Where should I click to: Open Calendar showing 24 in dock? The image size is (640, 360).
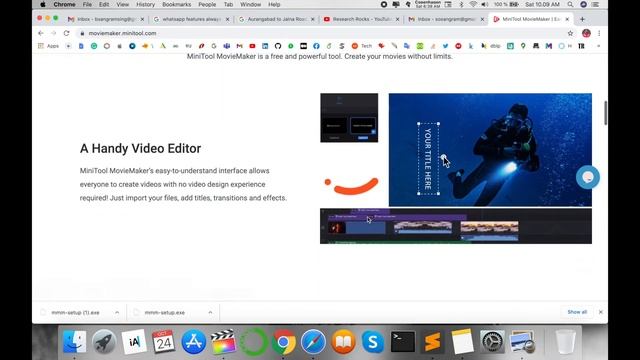(x=164, y=342)
